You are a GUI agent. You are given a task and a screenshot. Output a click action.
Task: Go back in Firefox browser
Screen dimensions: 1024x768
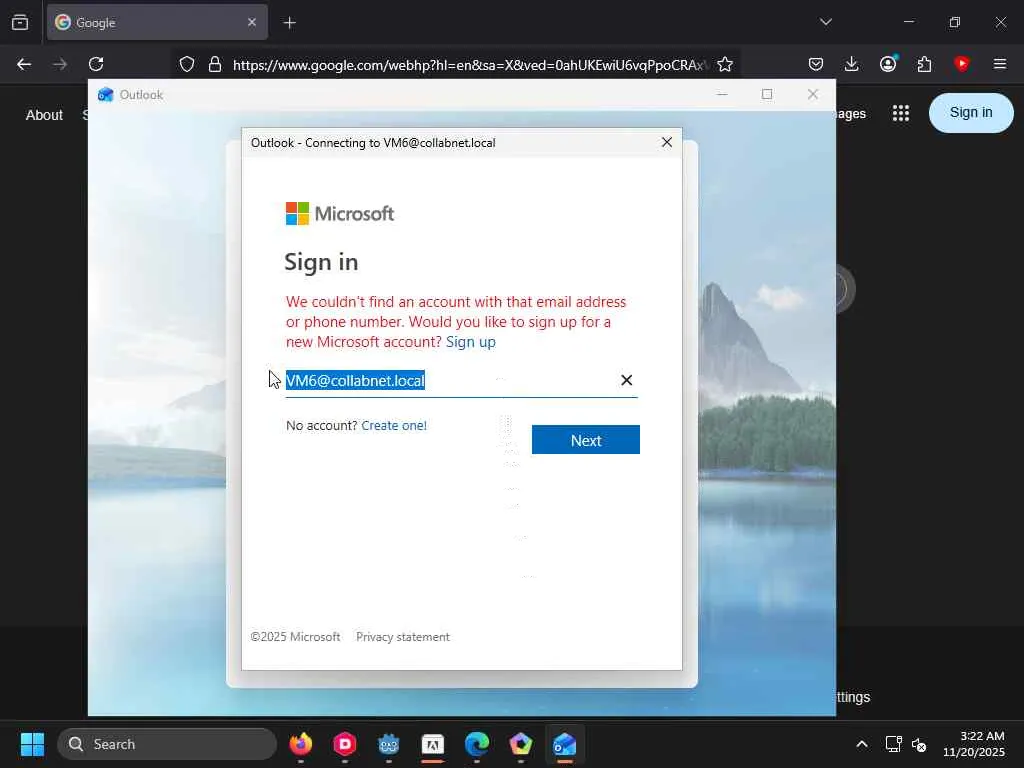[x=24, y=64]
